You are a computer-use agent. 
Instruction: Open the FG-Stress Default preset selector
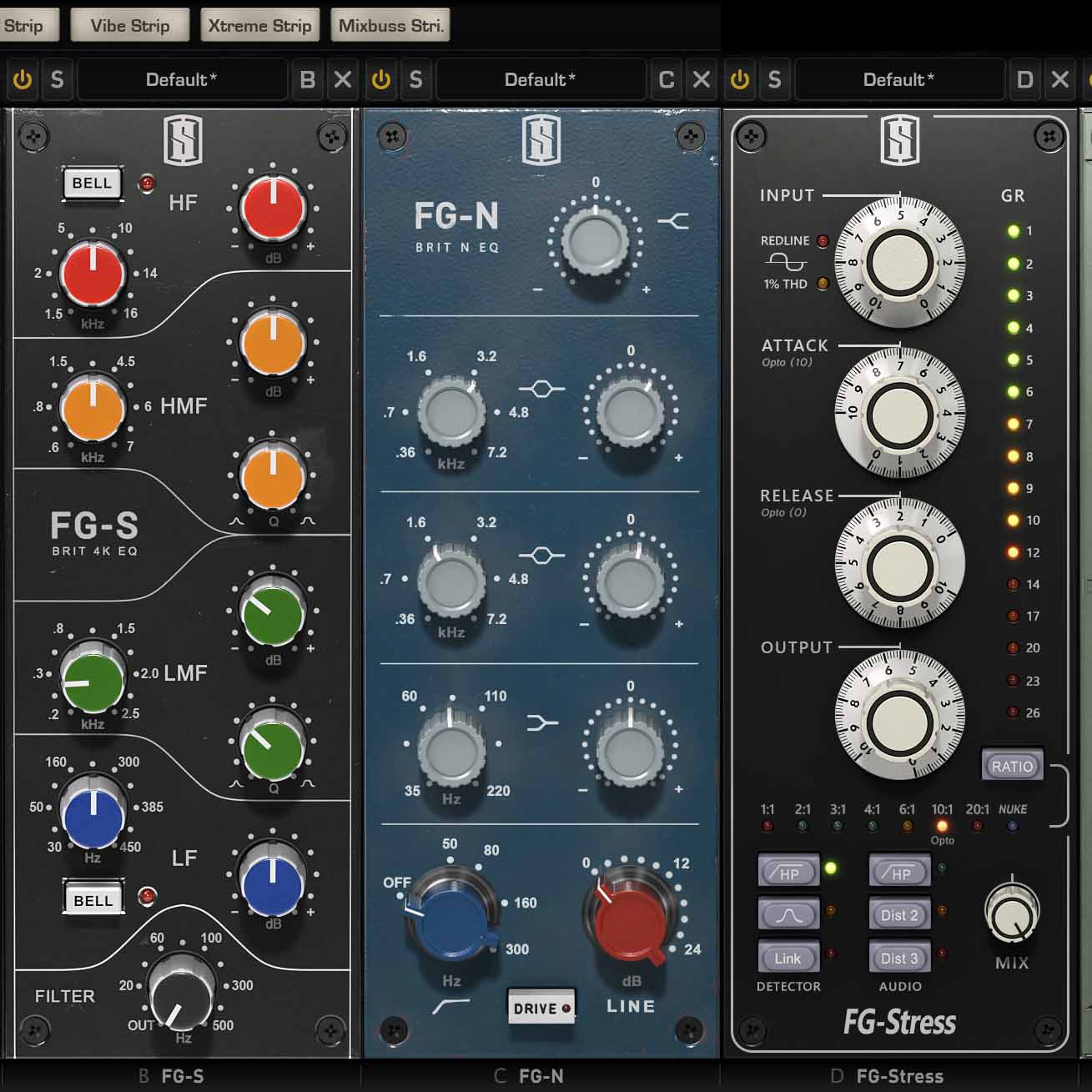[x=899, y=80]
